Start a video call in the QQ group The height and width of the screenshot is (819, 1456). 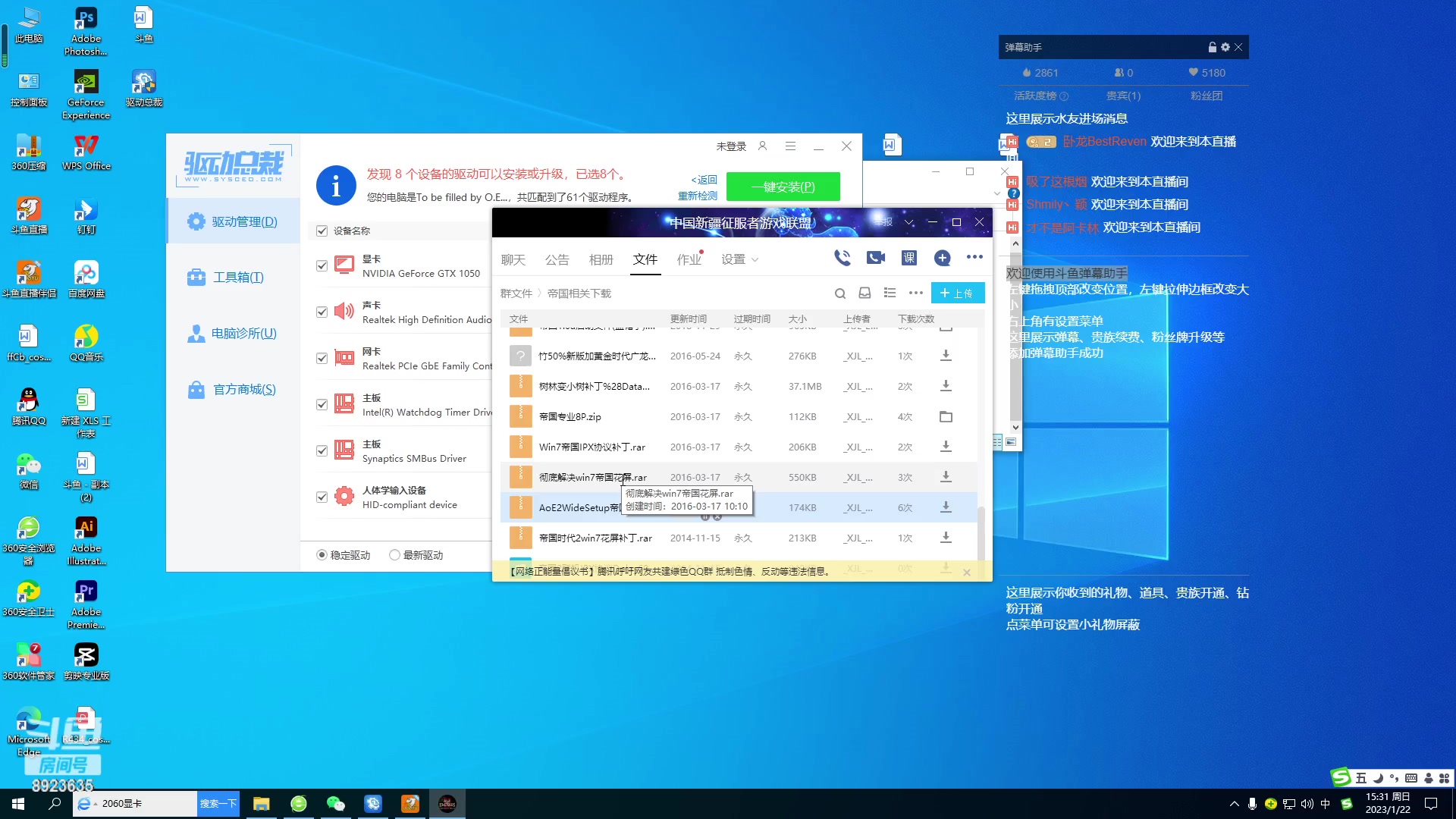pyautogui.click(x=875, y=258)
